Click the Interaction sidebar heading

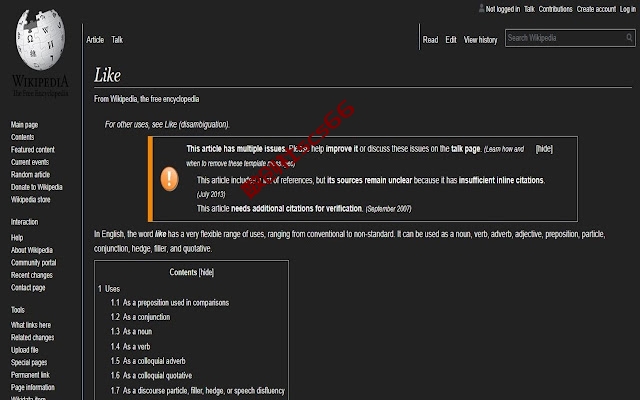pos(24,222)
